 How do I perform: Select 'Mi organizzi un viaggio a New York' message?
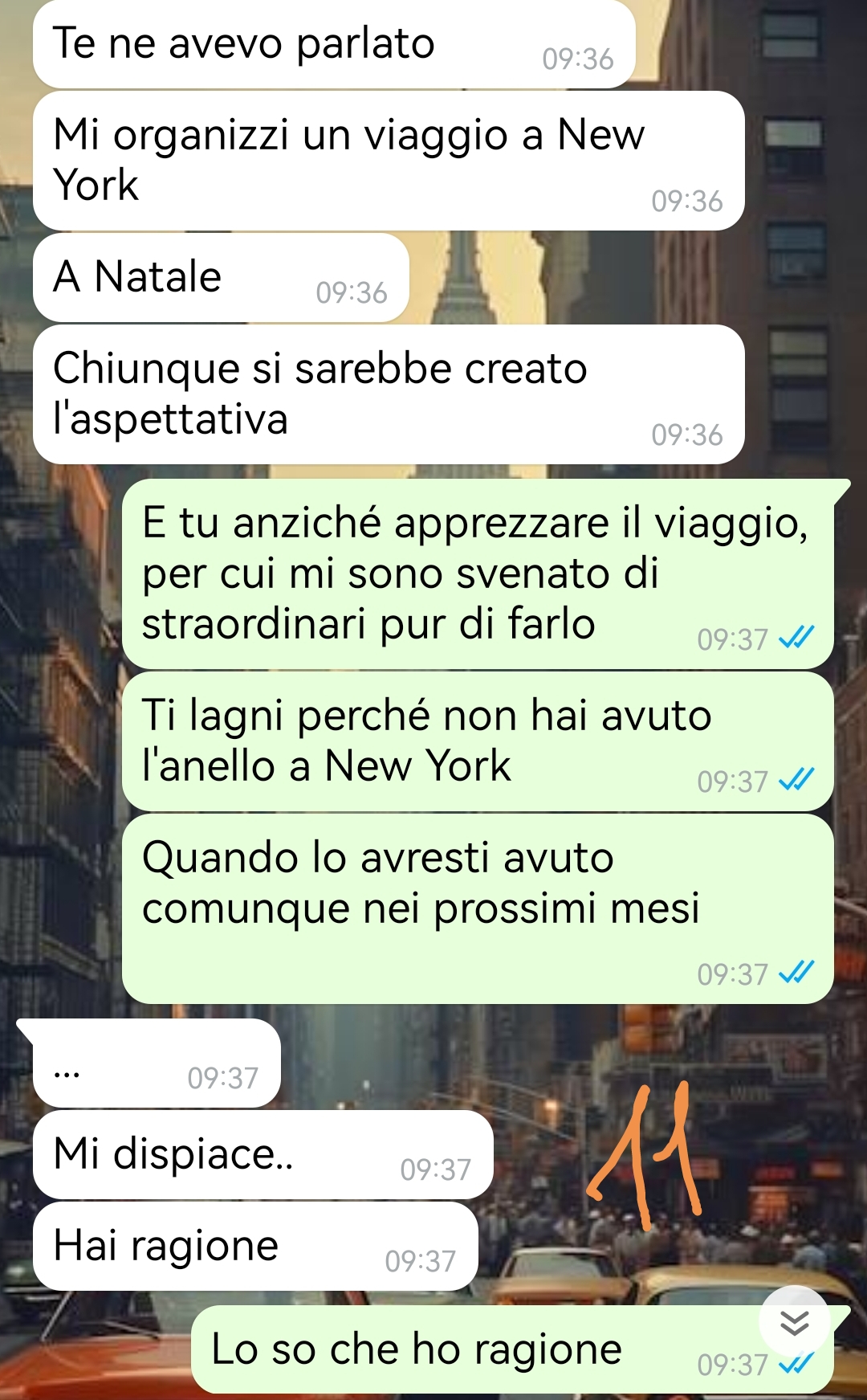[389, 161]
